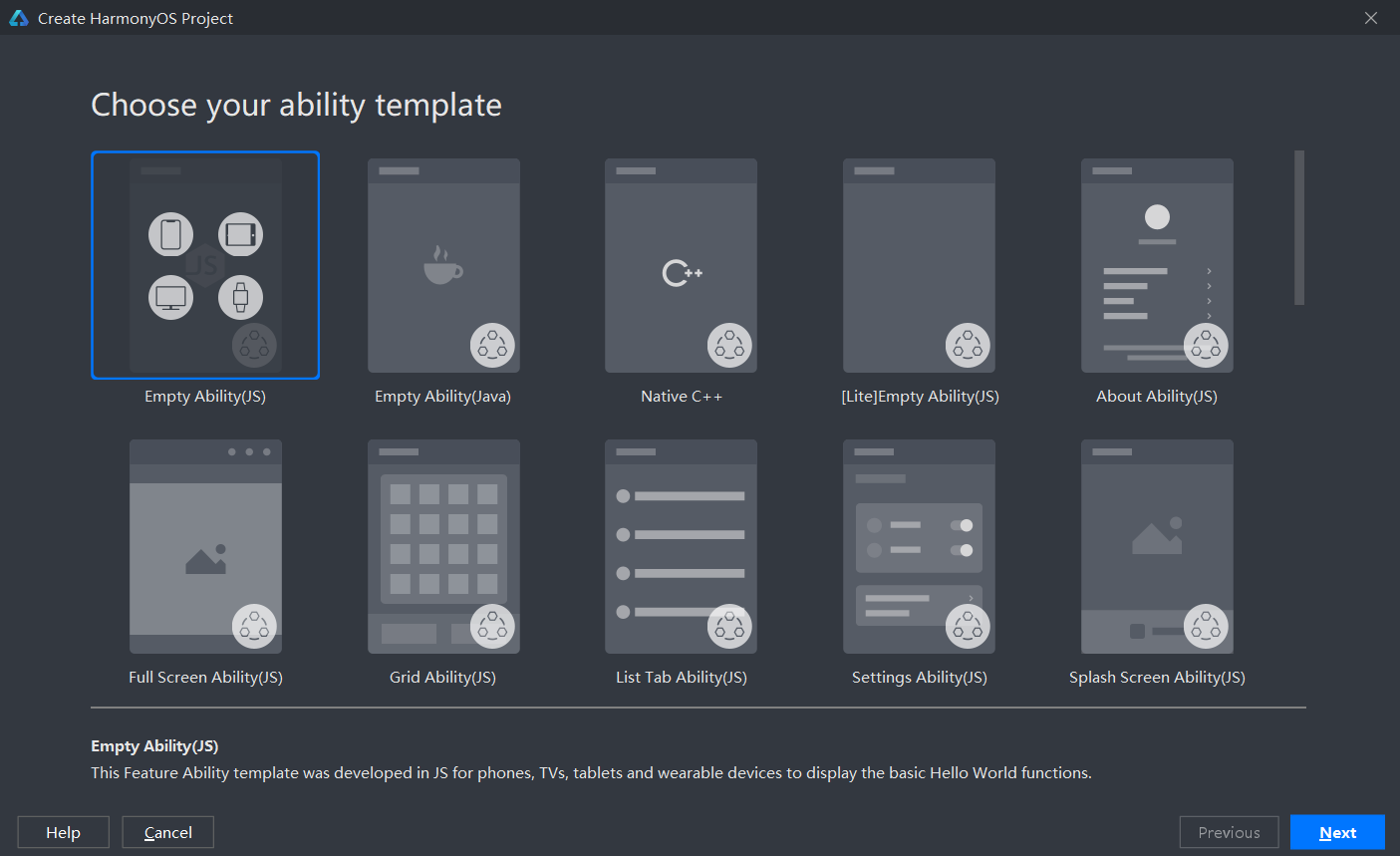Click the HarmonyOS badge on List Tab Ability(JS)
The width and height of the screenshot is (1400, 856).
(x=729, y=627)
